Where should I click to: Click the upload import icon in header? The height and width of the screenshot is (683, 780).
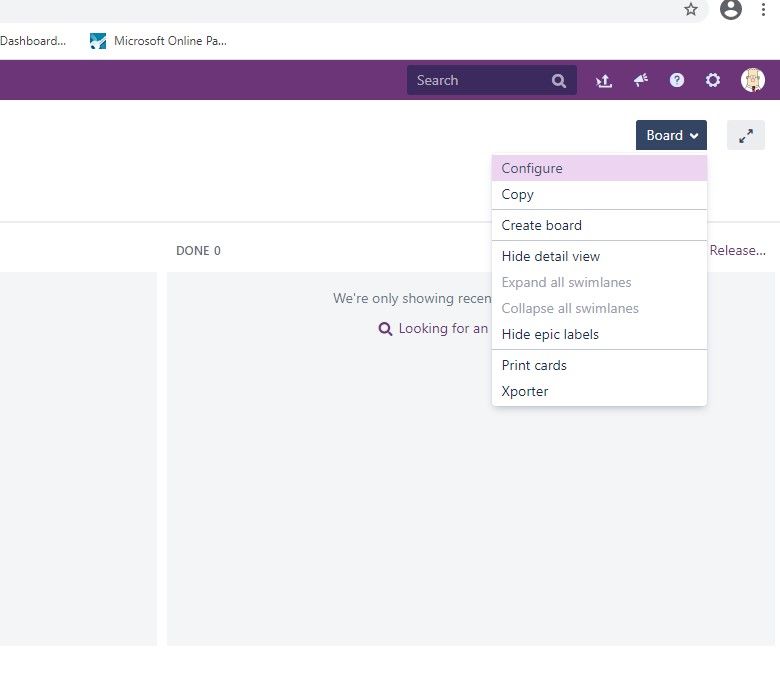click(x=604, y=81)
